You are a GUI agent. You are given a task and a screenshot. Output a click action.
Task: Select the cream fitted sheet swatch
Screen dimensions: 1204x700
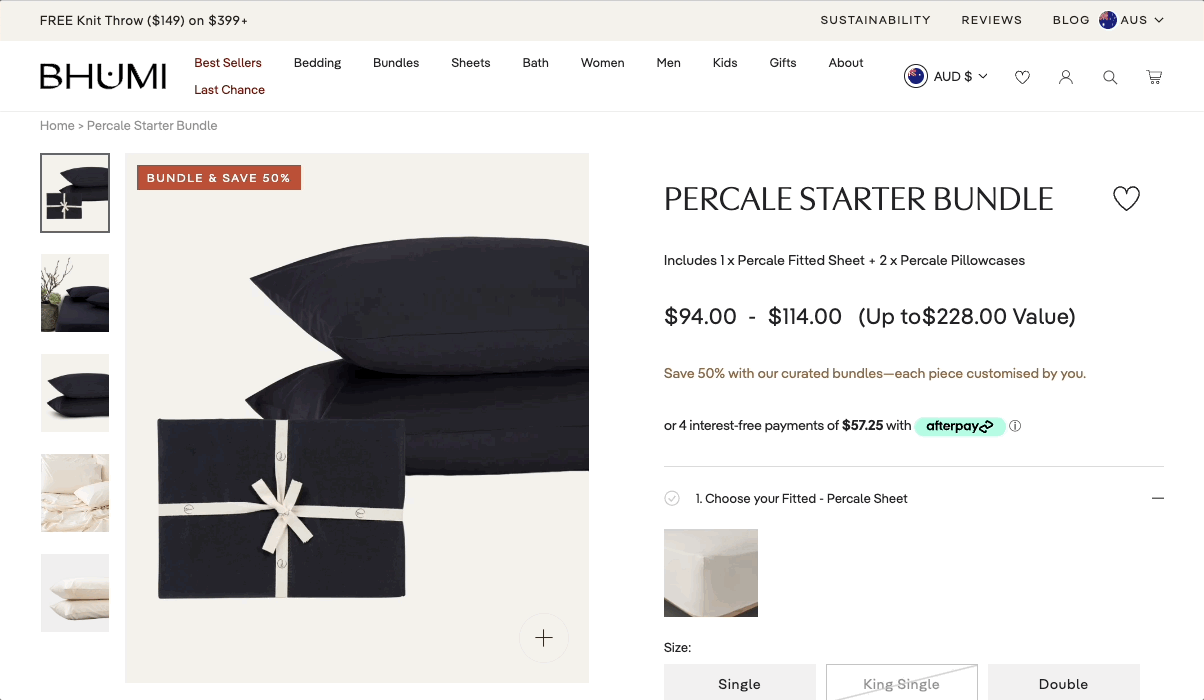711,573
